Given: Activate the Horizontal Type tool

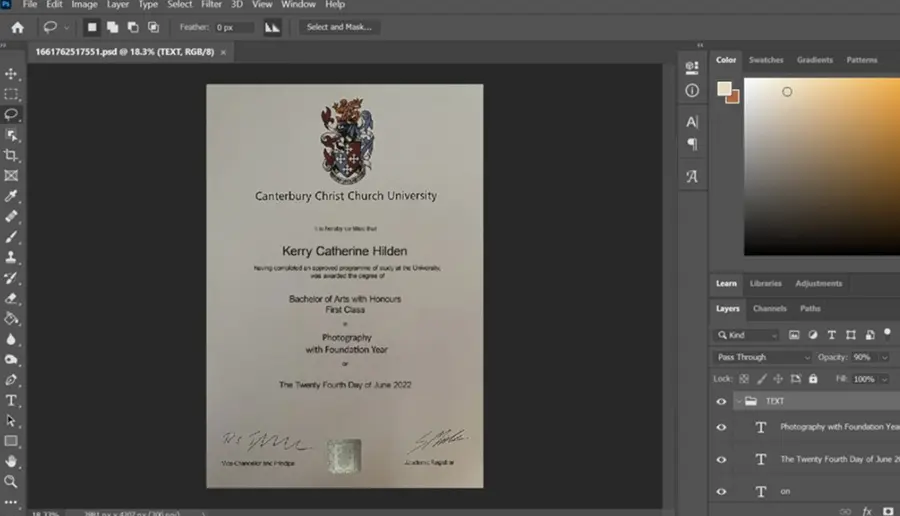Looking at the screenshot, I should point(11,400).
